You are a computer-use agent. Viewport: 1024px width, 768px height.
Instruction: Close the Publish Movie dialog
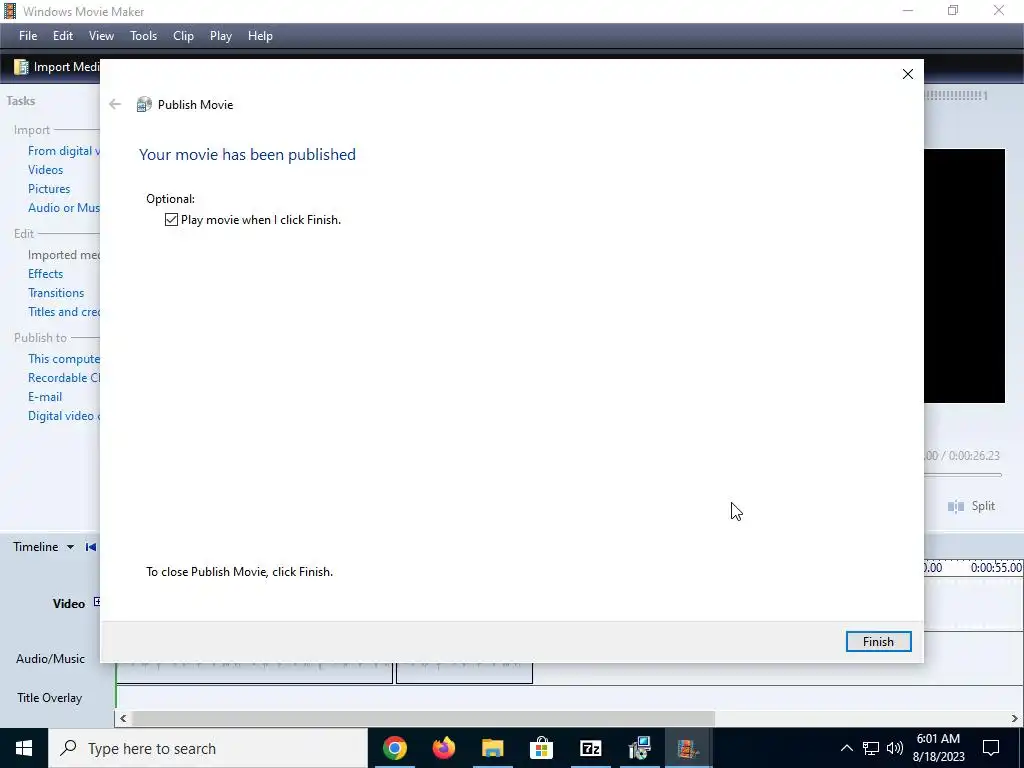click(x=907, y=74)
